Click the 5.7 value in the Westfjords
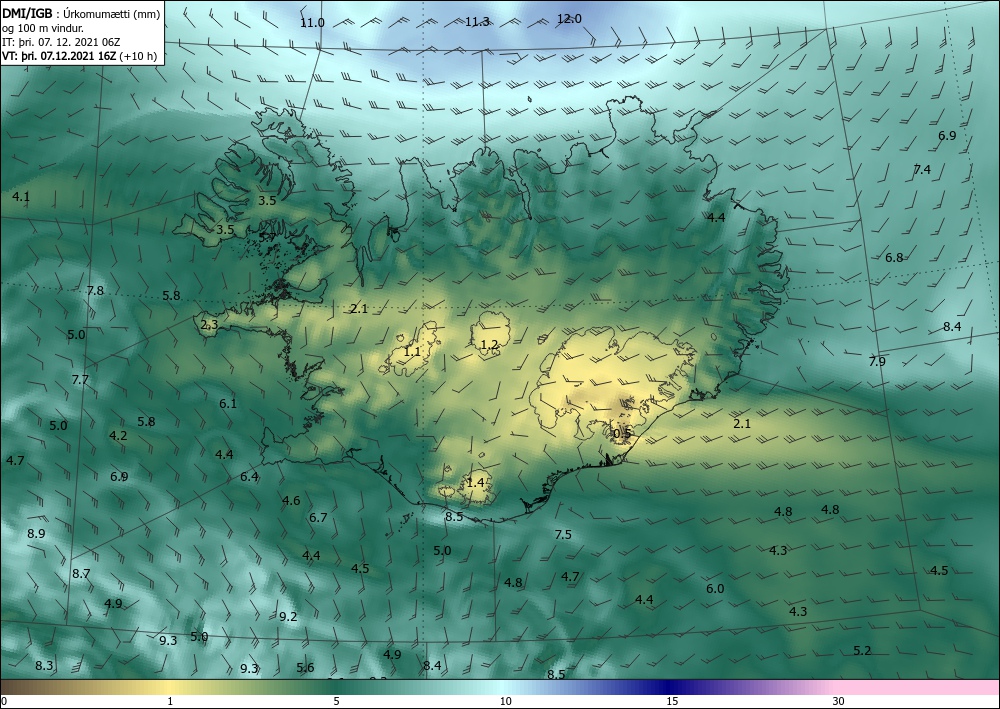1000x709 pixels. [x=267, y=237]
